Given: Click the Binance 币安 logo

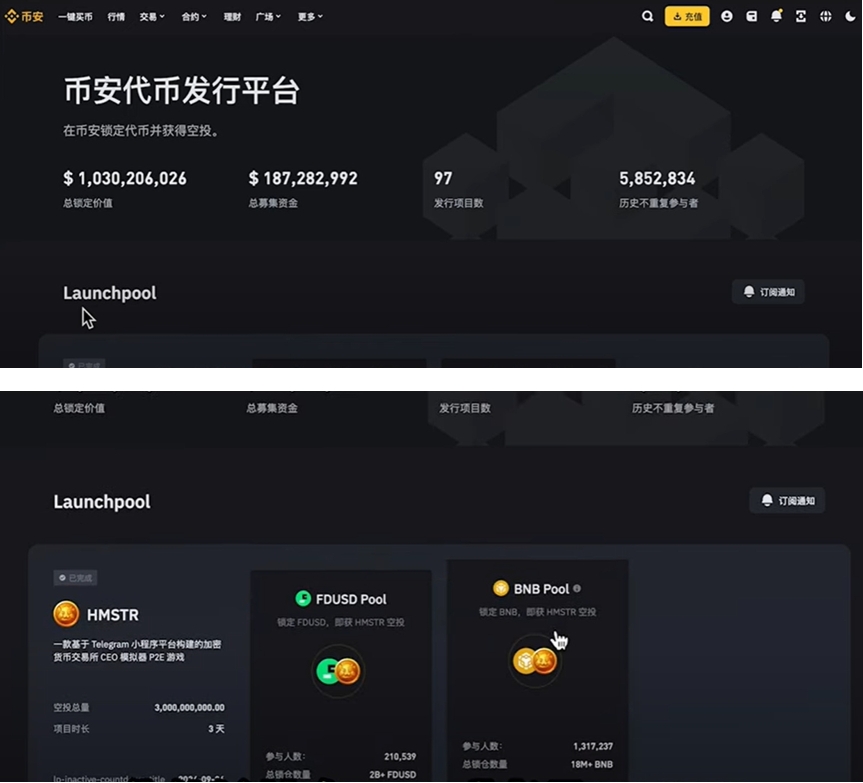Looking at the screenshot, I should (x=24, y=17).
